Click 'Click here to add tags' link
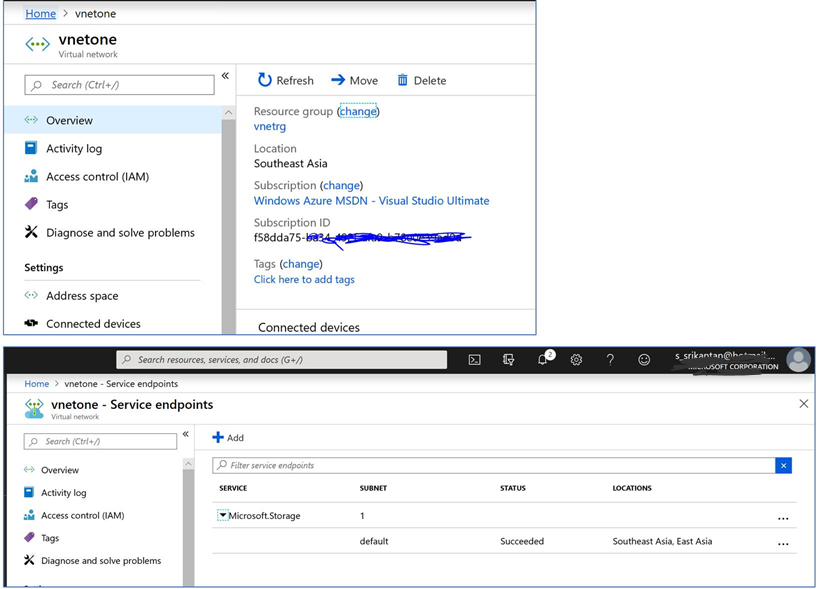Screen dimensions: 819x589 click(304, 280)
